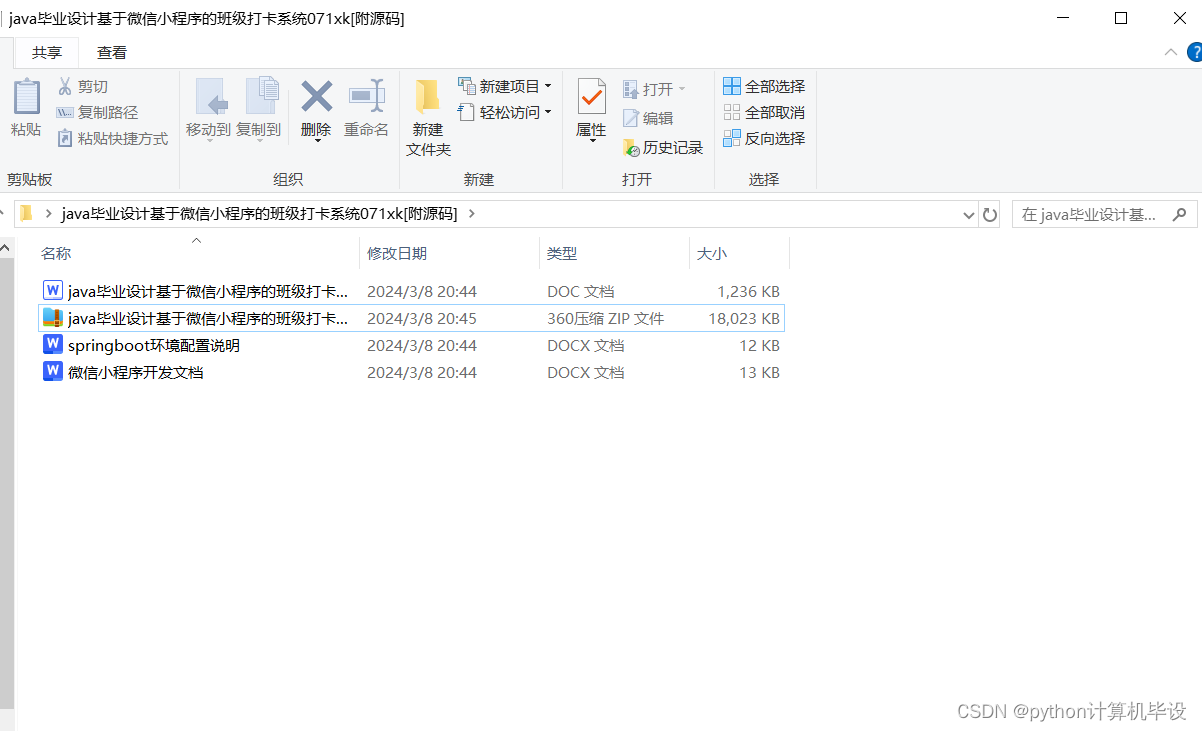Select the springboot环境配置说明 Word icon
The image size is (1202, 731).
(53, 345)
